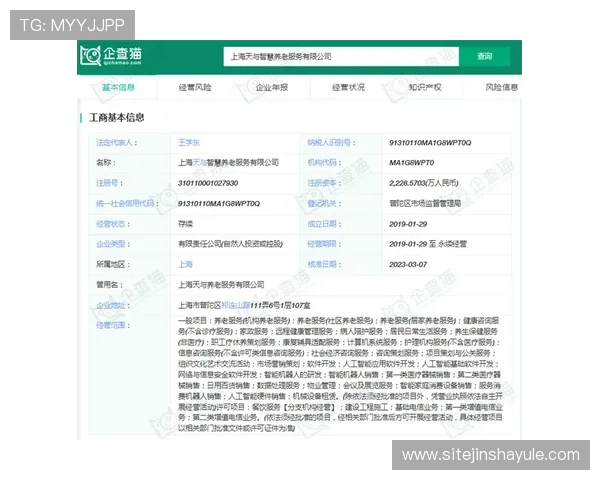This screenshot has width=600, height=480.
Task: Click the 工商基本信息 section heading
Action: click(117, 118)
